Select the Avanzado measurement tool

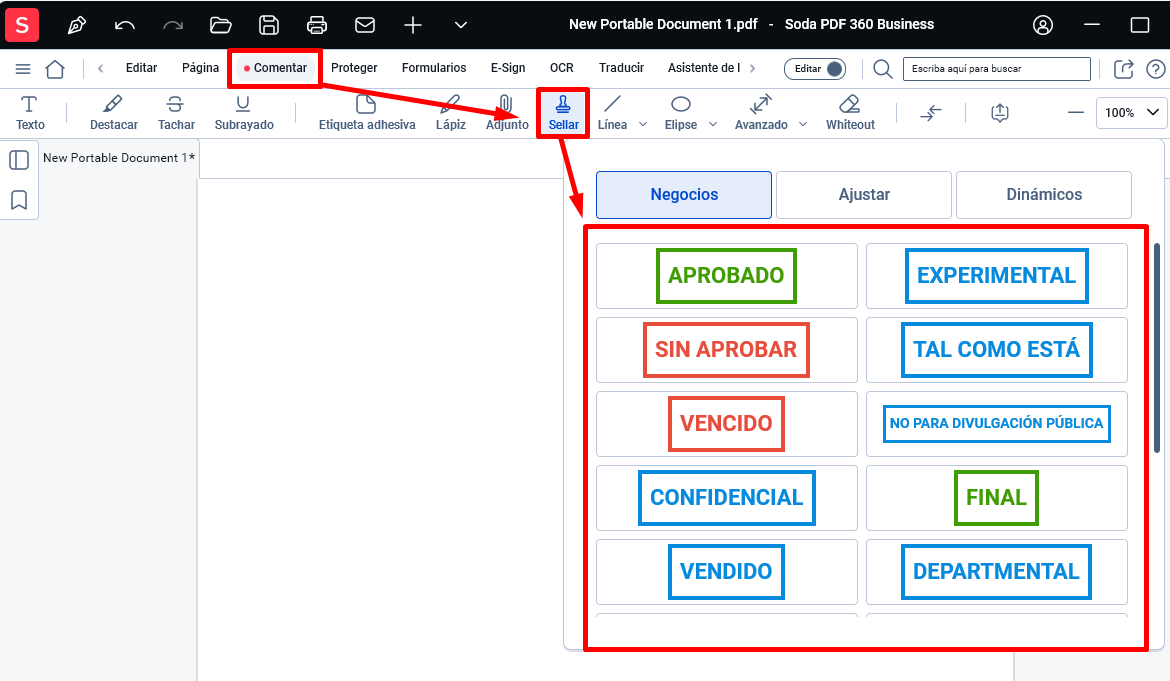click(x=761, y=113)
